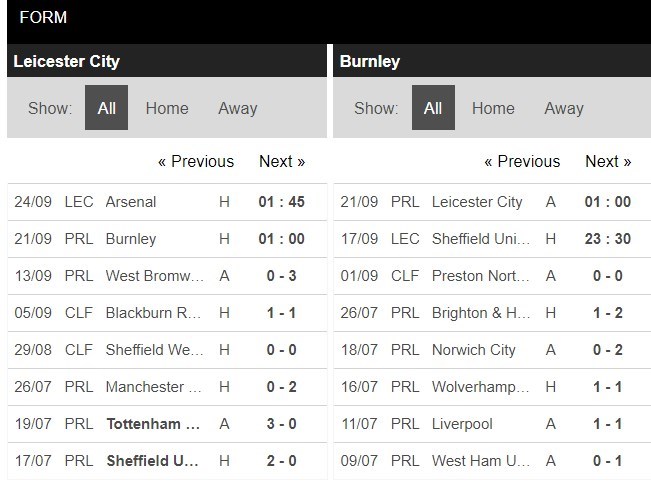
Task: Open the 1 - 1 Blackburn match score
Action: pyautogui.click(x=281, y=313)
